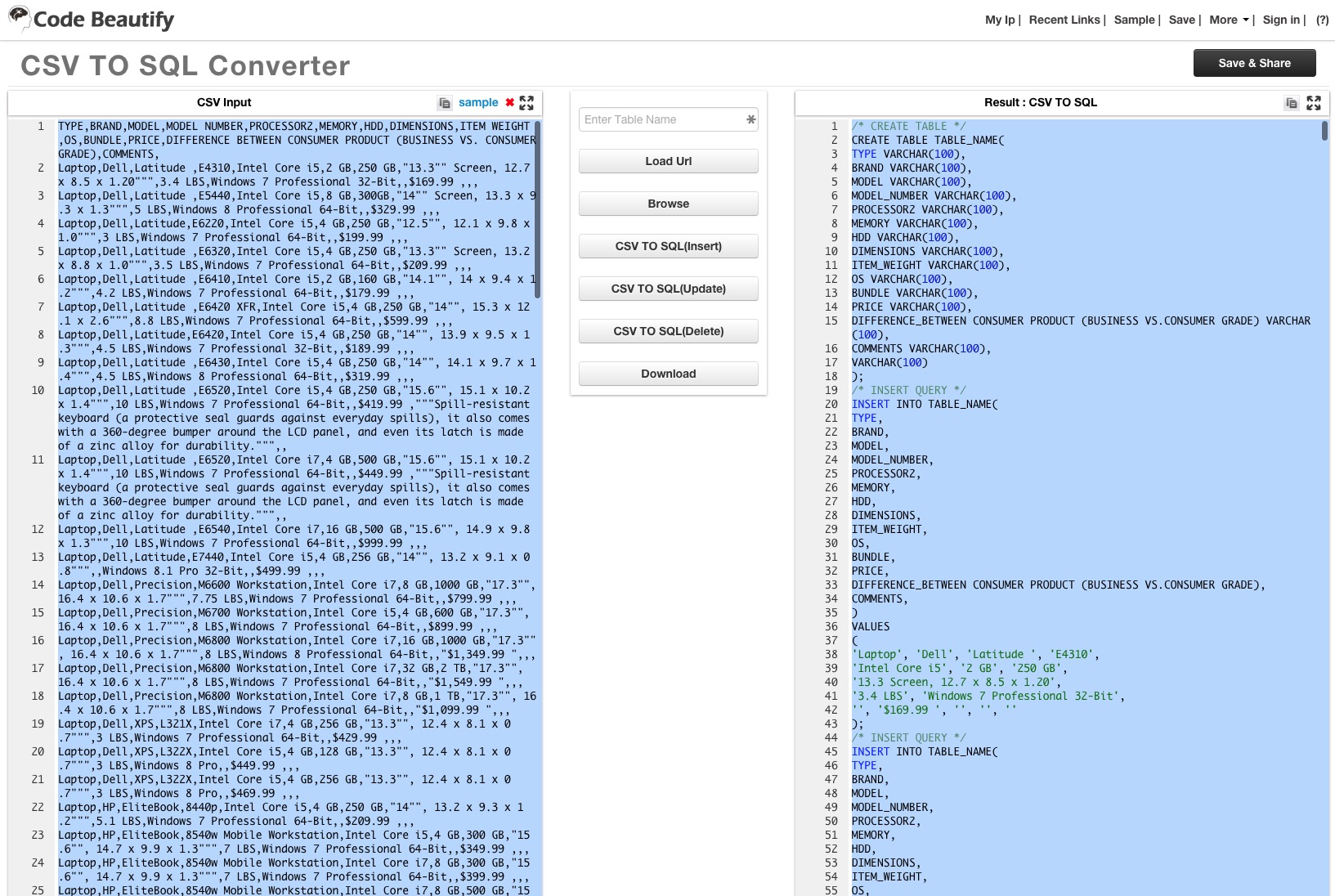This screenshot has height=896, width=1335.
Task: Open the More dropdown menu
Action: (1226, 20)
